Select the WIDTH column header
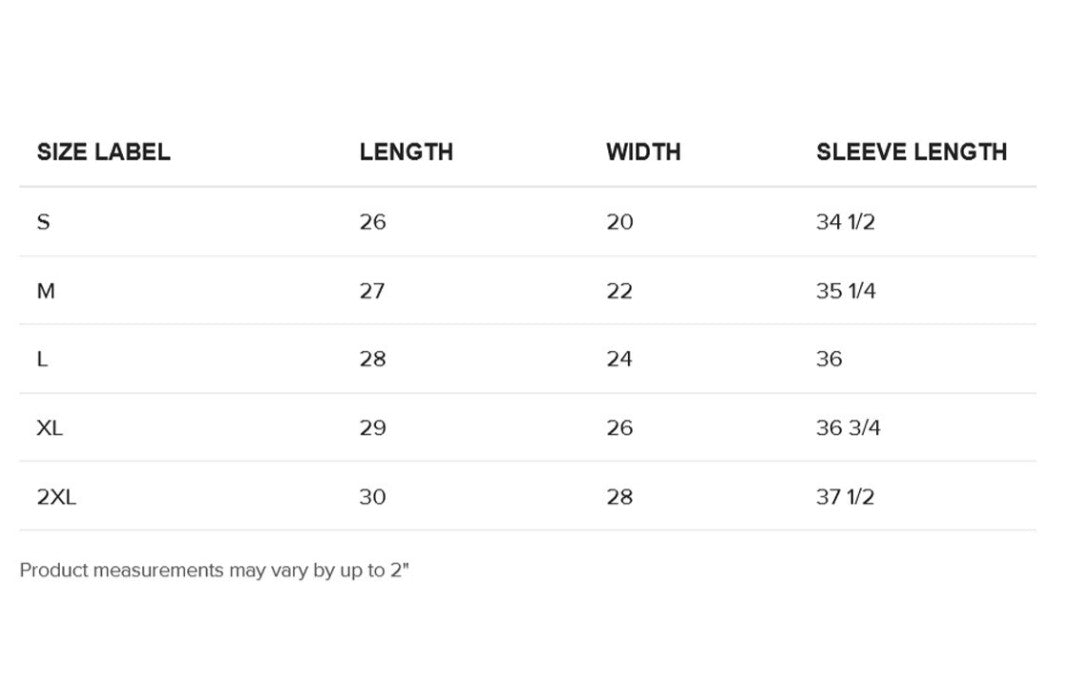Screen dimensions: 1080x686 tap(643, 152)
